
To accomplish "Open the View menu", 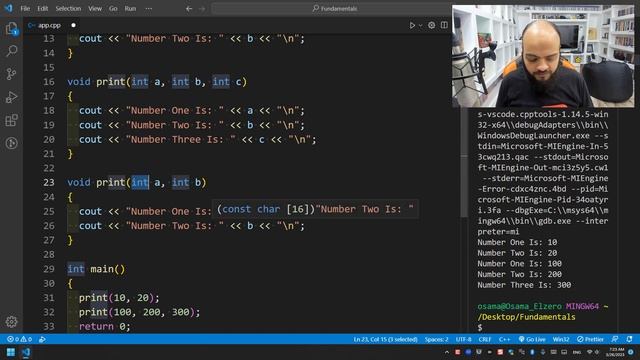I will point(95,8).
